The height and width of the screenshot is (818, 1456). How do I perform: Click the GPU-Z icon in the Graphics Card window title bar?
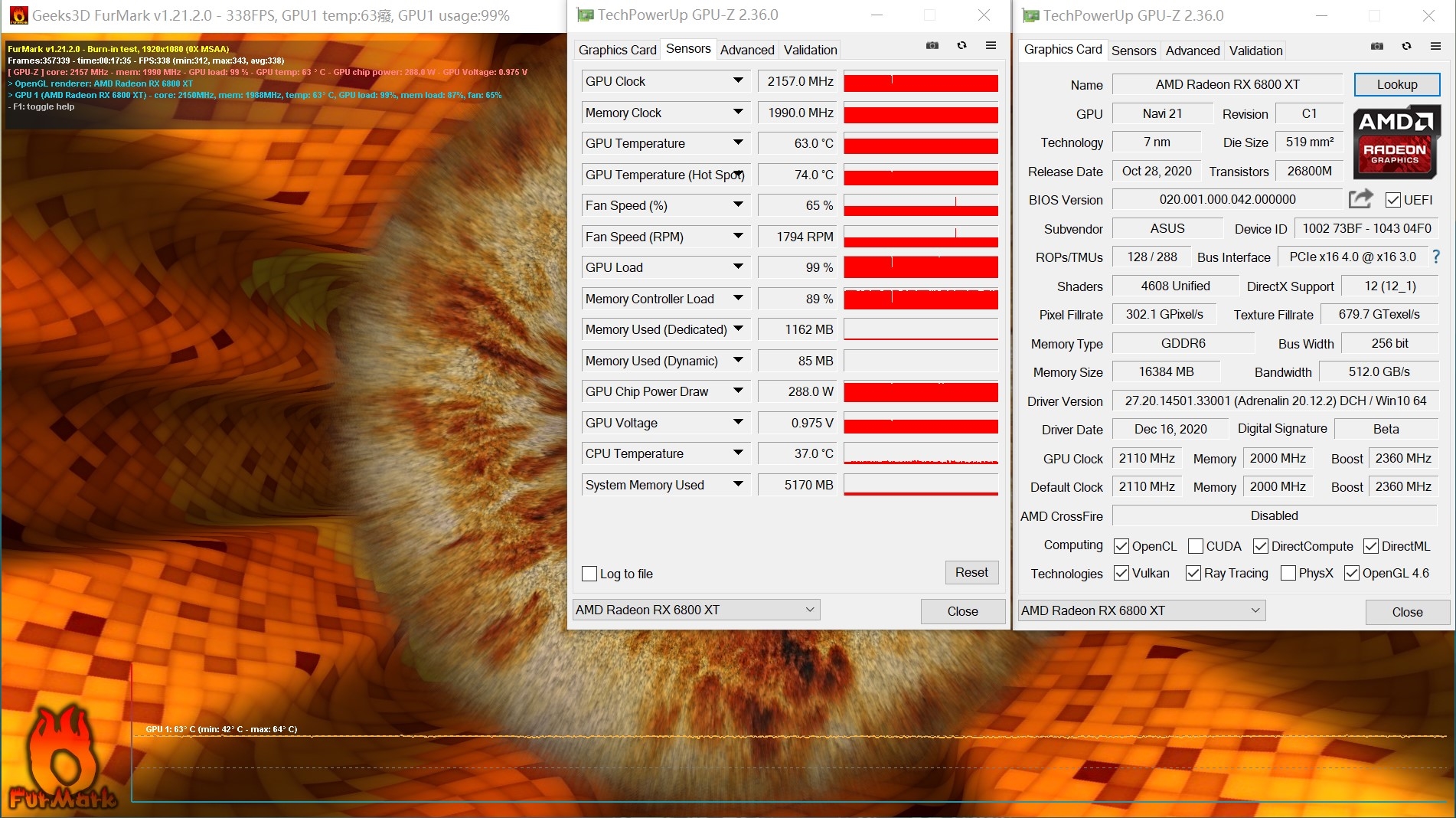click(x=1030, y=15)
